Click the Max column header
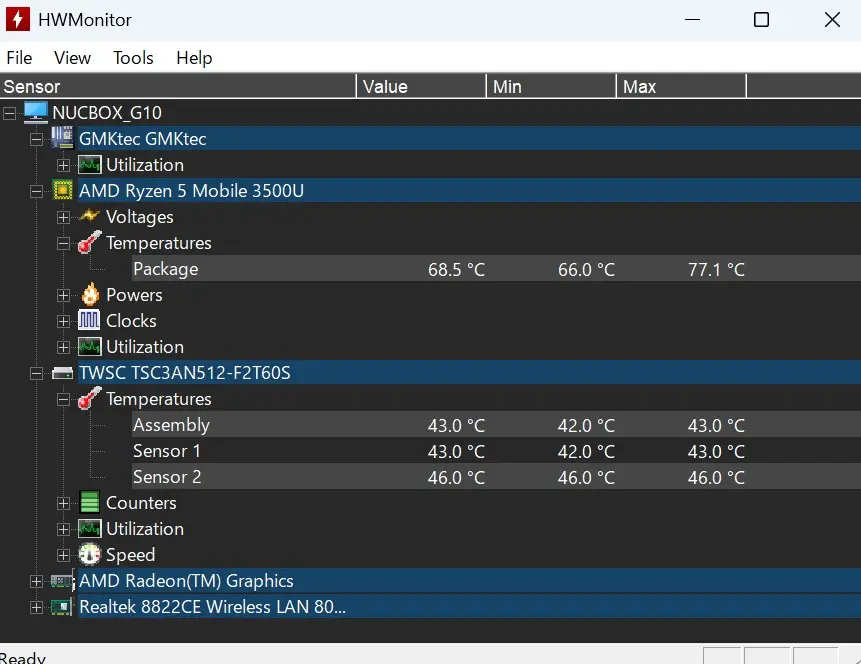 (680, 87)
